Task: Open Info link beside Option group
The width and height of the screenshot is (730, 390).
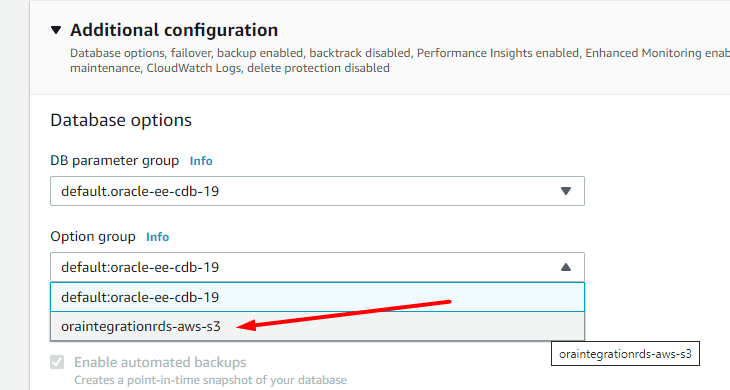Action: (157, 237)
